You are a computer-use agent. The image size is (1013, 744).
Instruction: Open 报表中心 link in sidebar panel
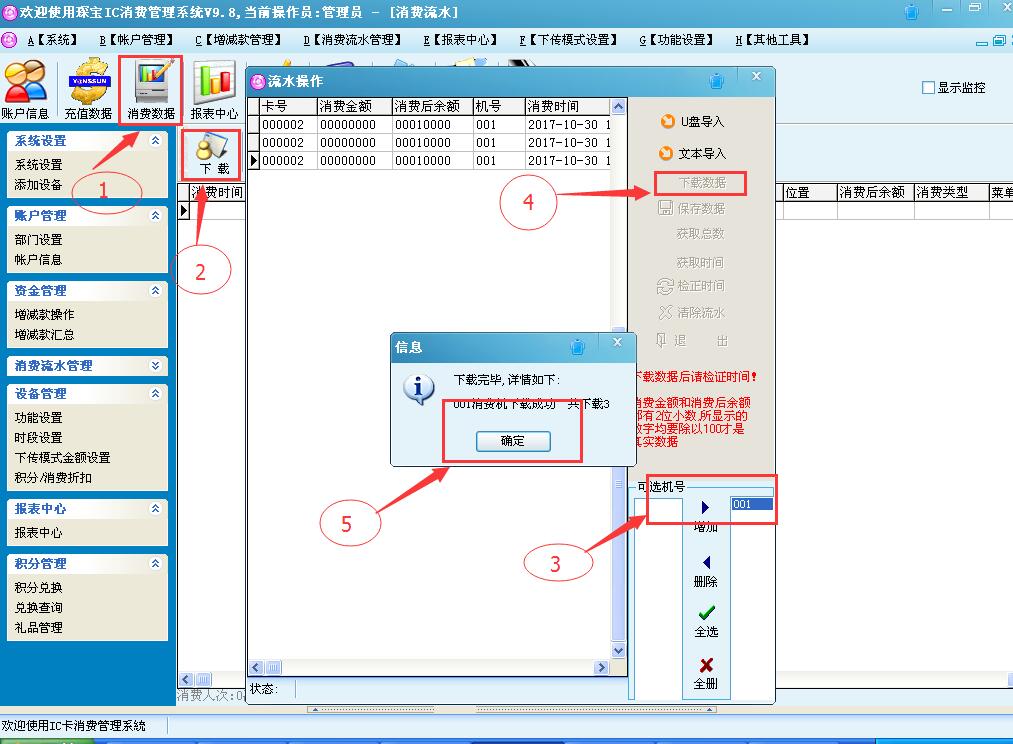pyautogui.click(x=39, y=533)
